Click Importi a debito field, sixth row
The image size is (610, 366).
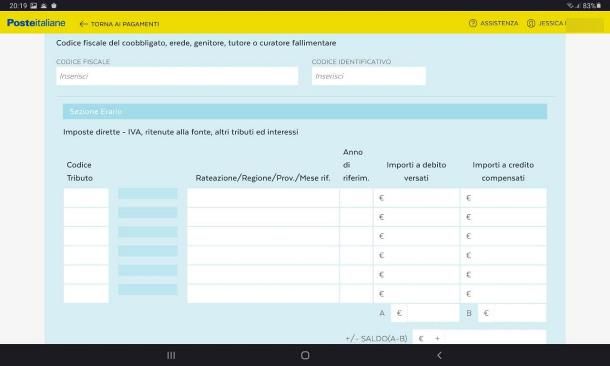pyautogui.click(x=416, y=294)
